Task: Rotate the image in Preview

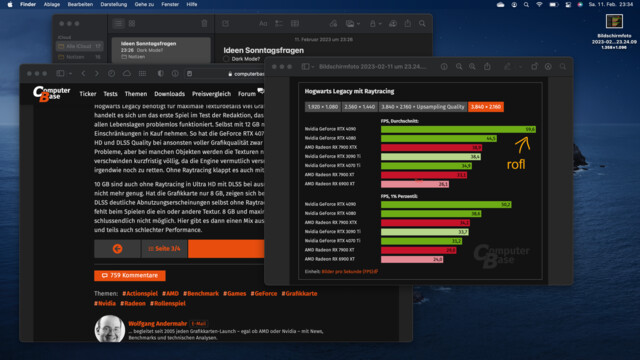Action: point(534,67)
